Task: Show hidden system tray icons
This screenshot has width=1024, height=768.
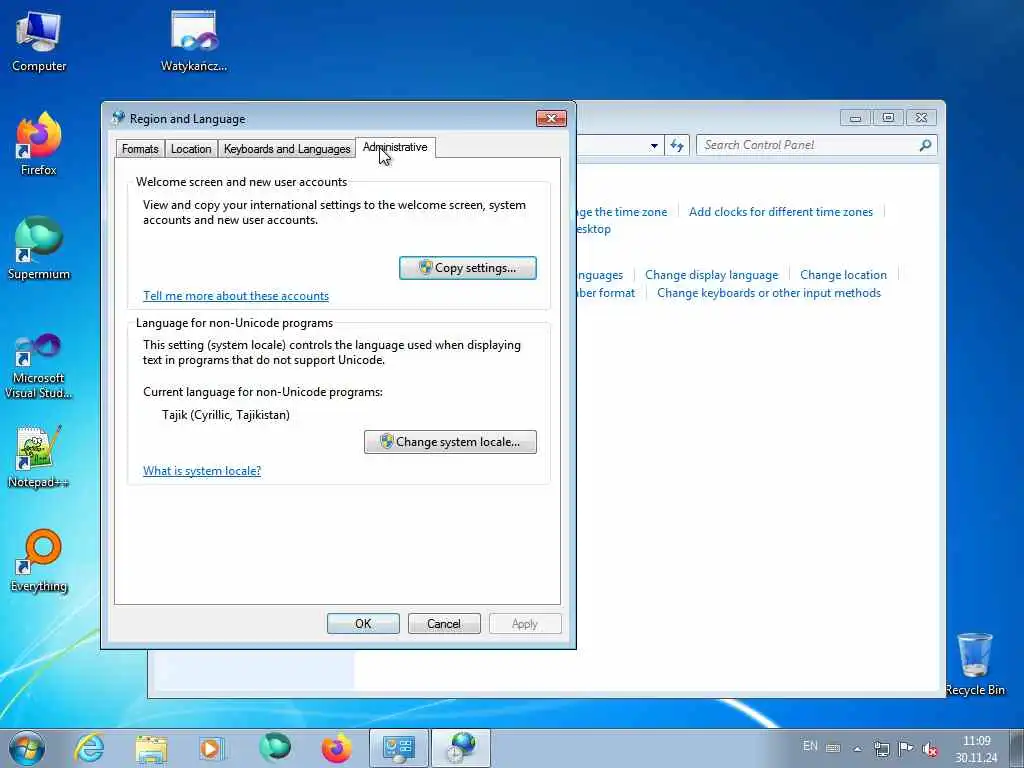Action: [x=857, y=749]
